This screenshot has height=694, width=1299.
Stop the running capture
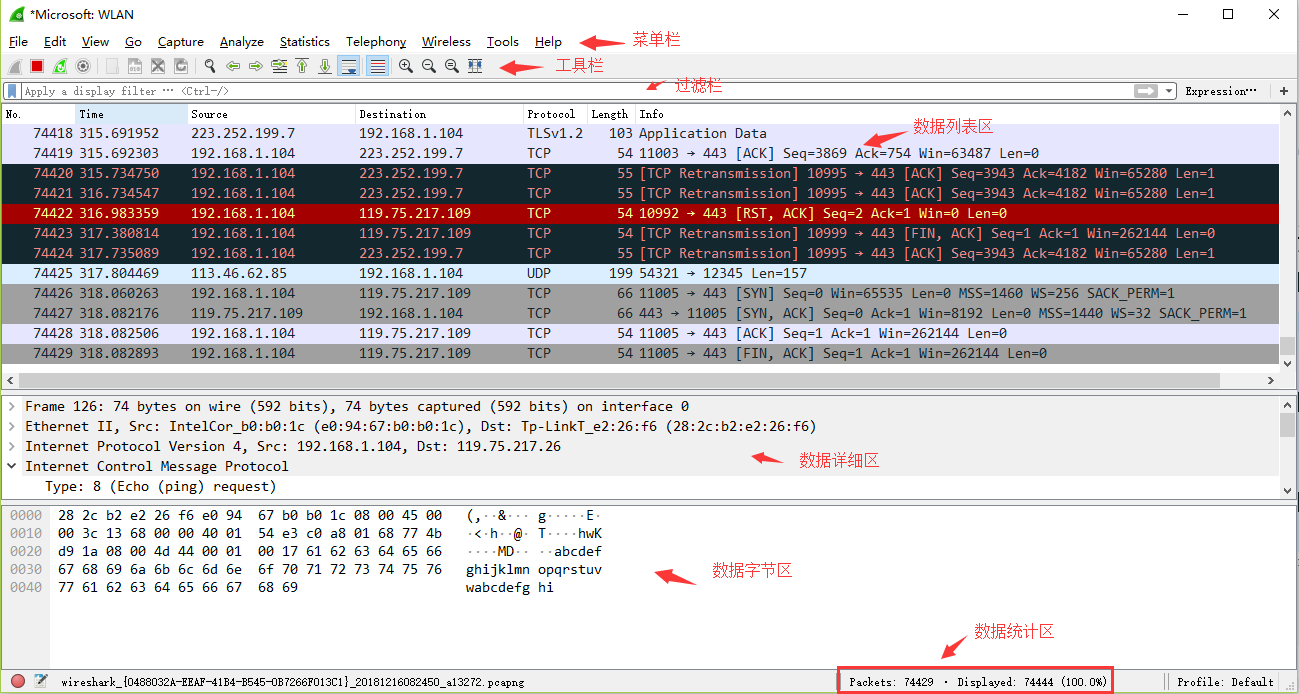(x=36, y=66)
